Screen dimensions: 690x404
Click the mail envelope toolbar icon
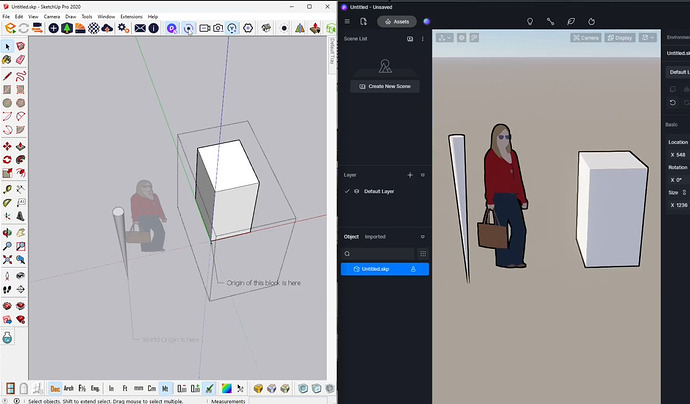click(140, 28)
